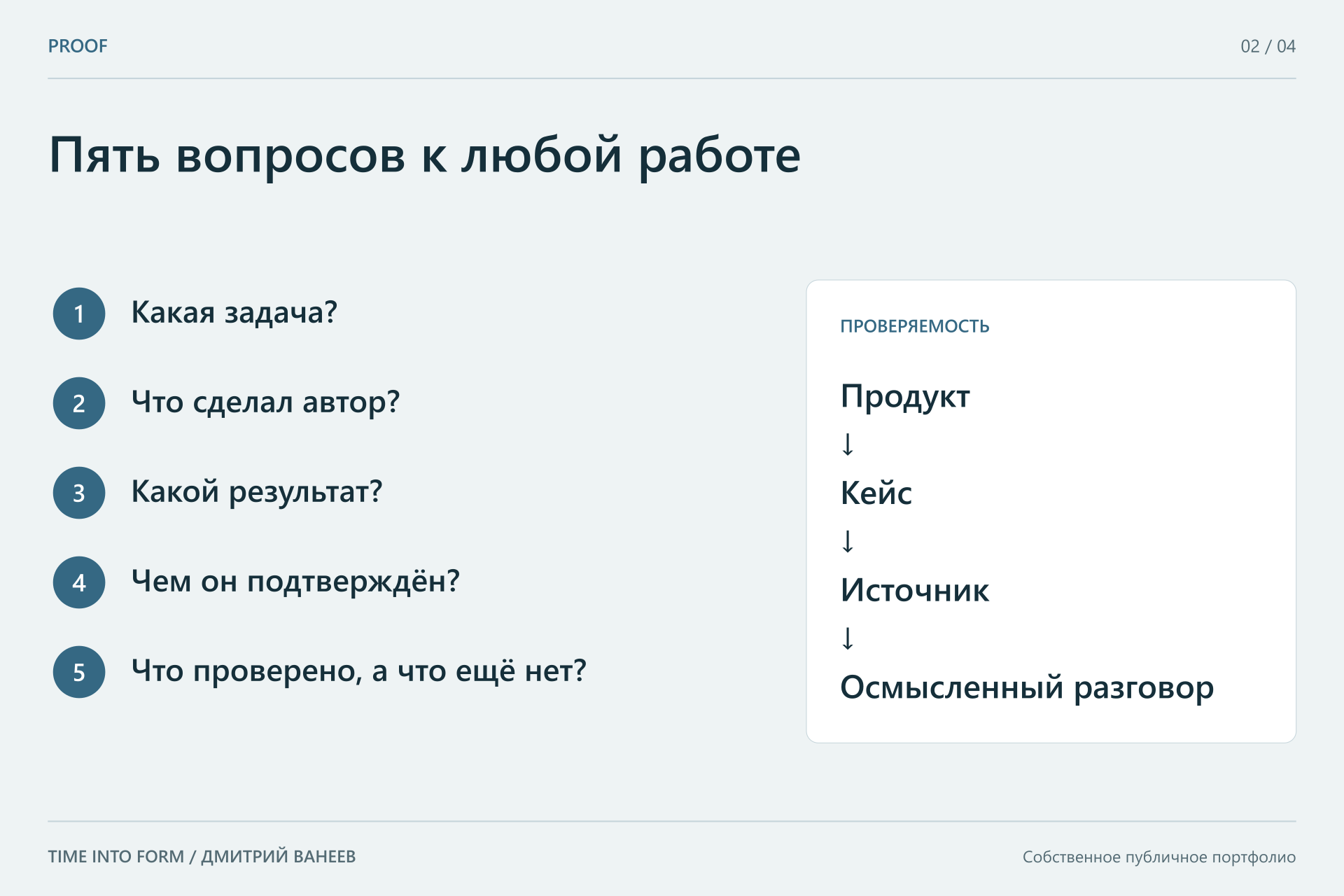
Task: Select the question Чем он подтверждён?
Action: (295, 582)
